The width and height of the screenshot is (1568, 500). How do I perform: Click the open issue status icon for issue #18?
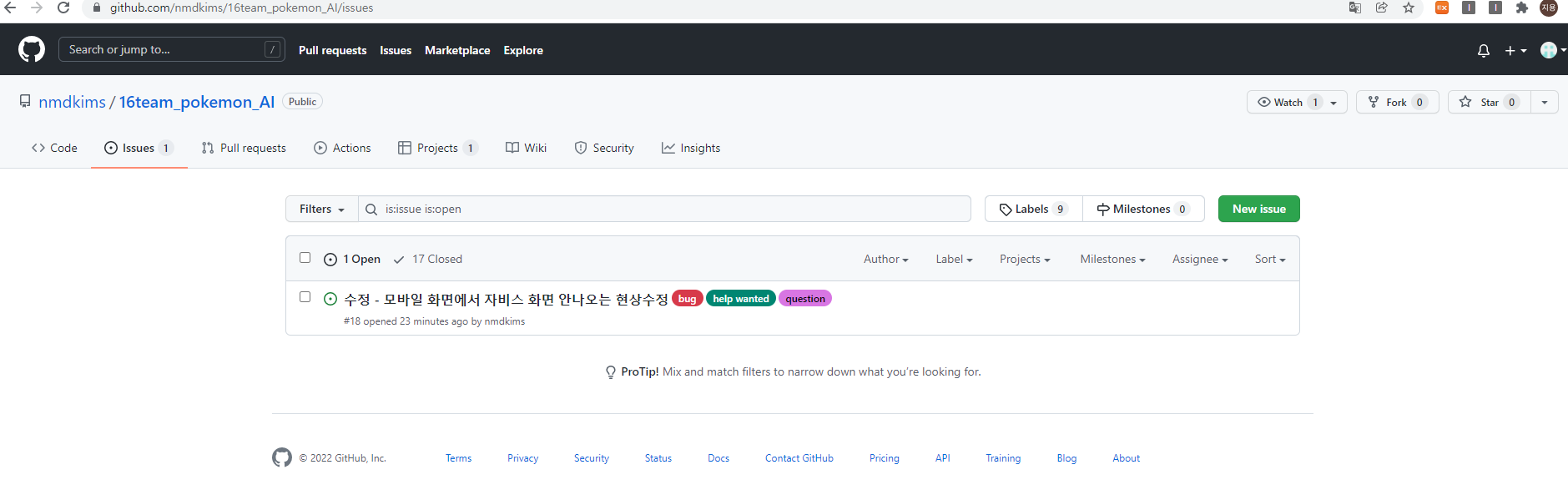tap(330, 299)
